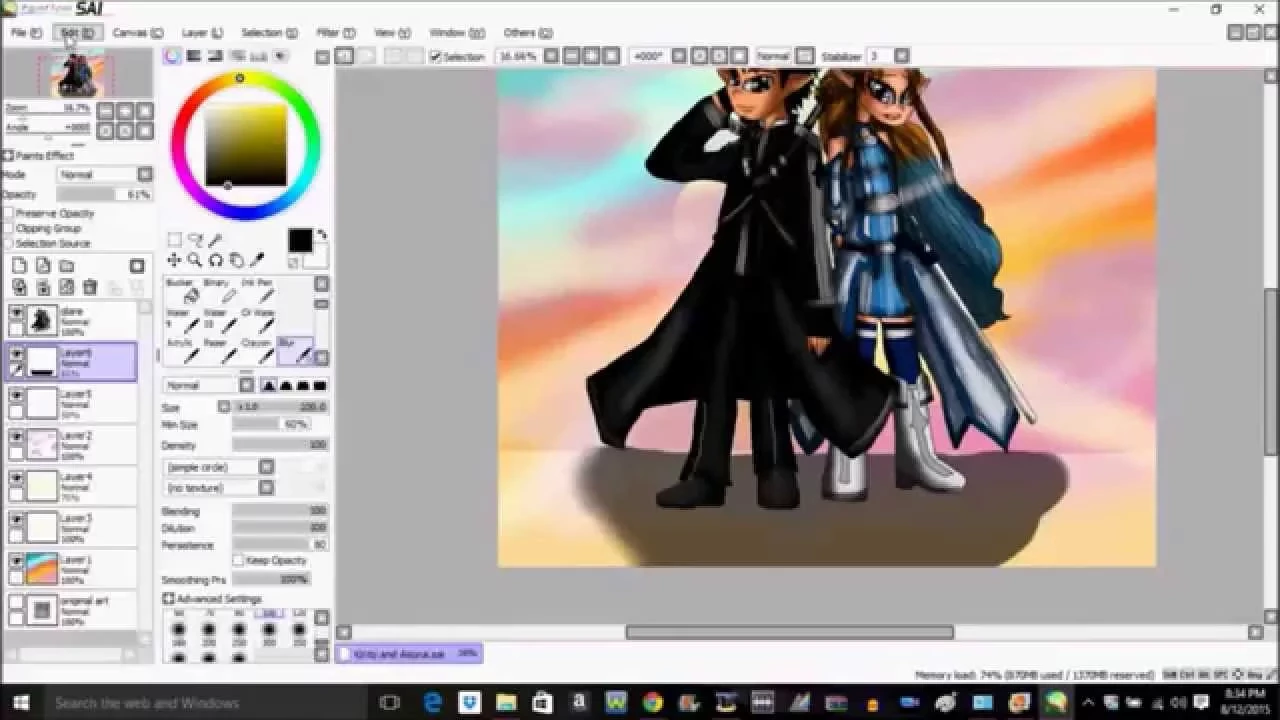Open the File menu
The height and width of the screenshot is (720, 1280).
tap(26, 33)
